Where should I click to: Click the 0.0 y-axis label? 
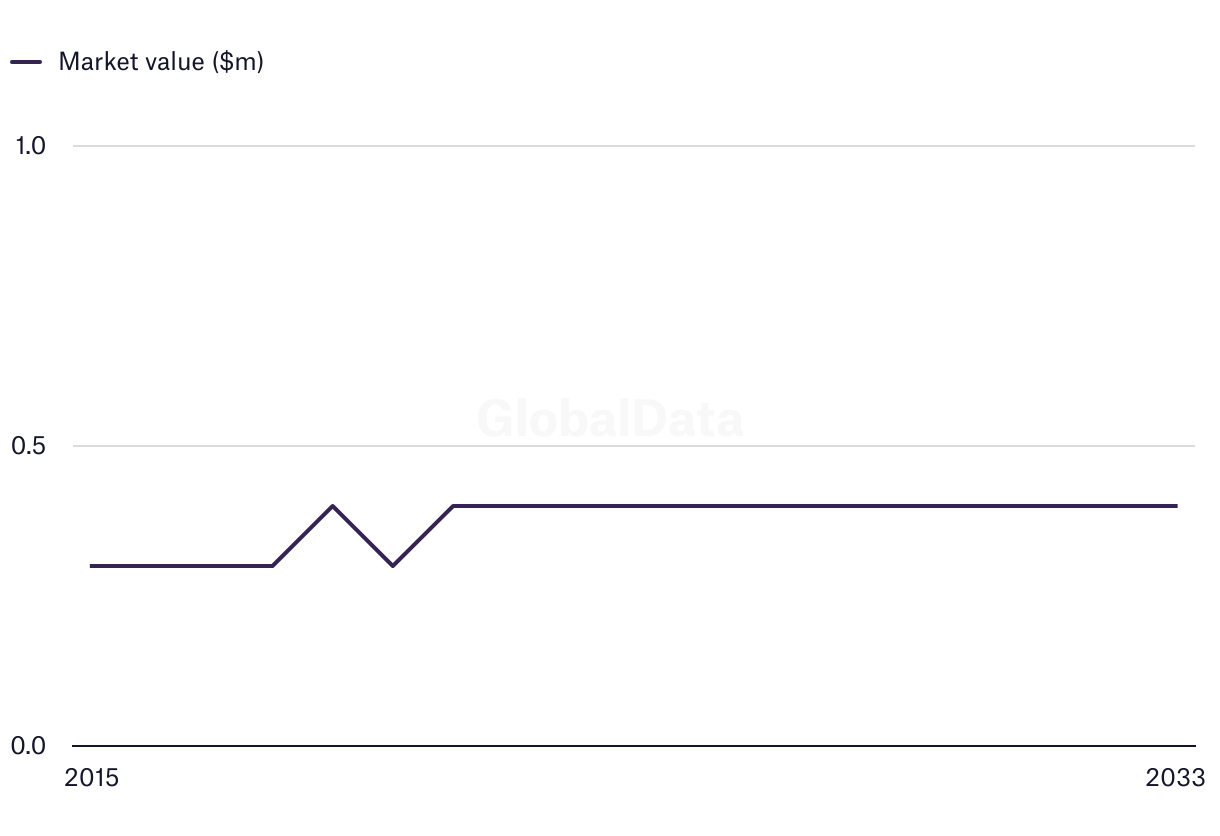coord(30,746)
